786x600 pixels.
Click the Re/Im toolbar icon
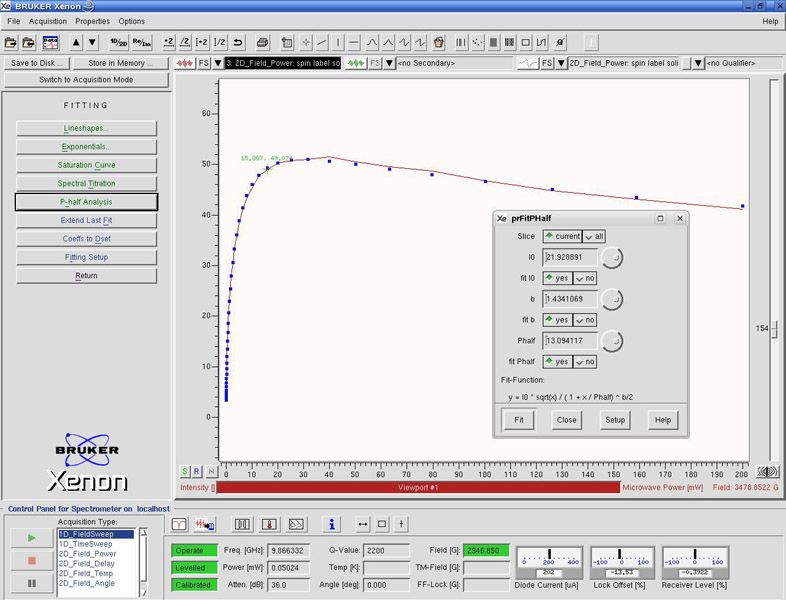(141, 43)
